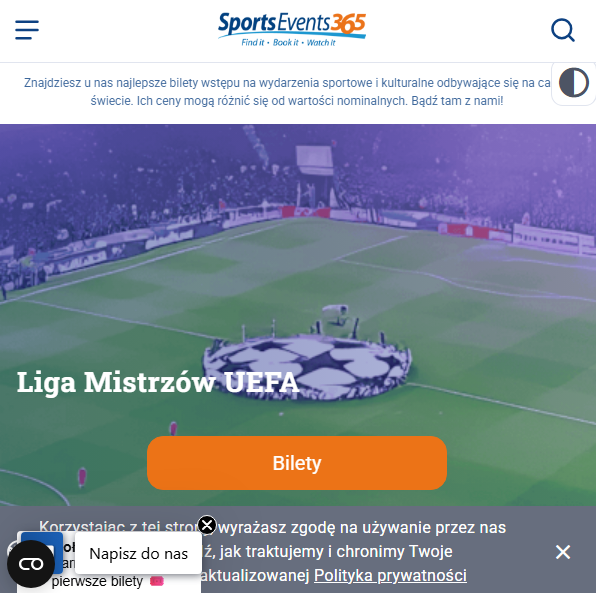Open the round black chat widget

point(31,564)
